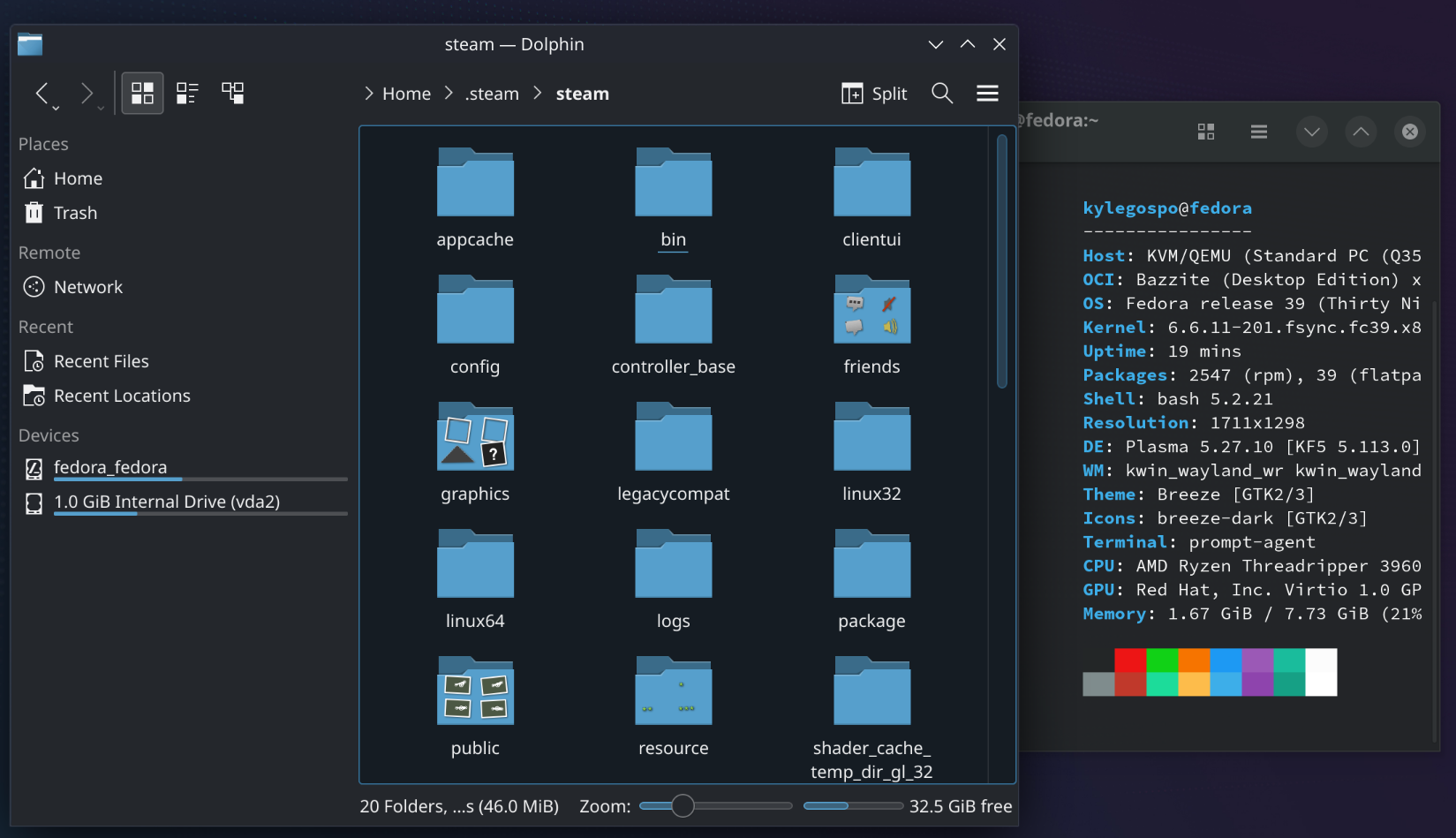Screen dimensions: 1456x838
Task: Switch to Details tree view mode
Action: coord(233,93)
